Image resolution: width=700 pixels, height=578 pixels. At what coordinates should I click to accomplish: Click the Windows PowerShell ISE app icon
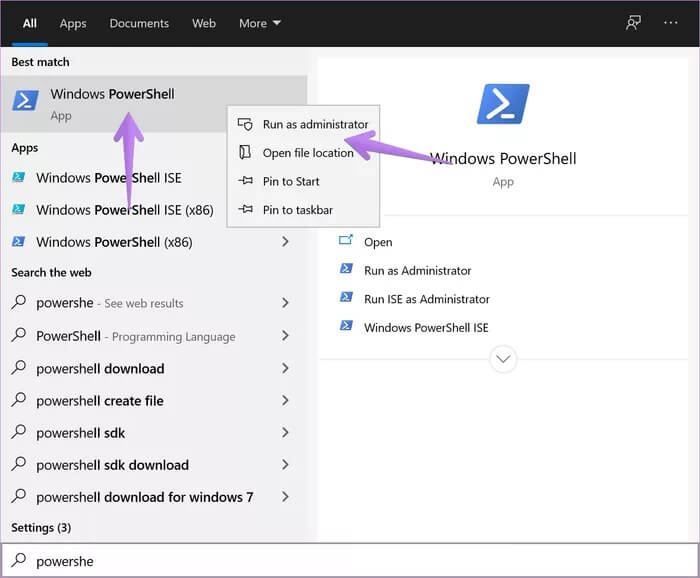click(18, 177)
